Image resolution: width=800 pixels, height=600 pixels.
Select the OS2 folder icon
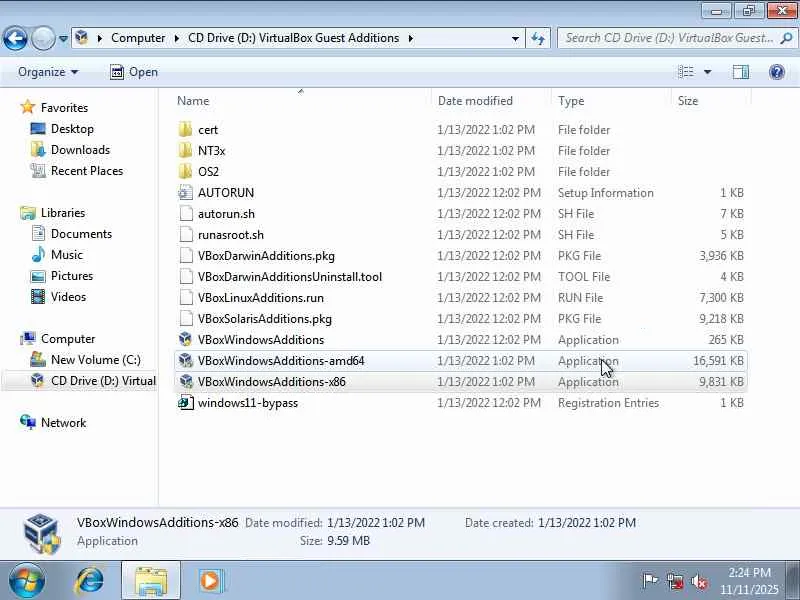pyautogui.click(x=186, y=171)
